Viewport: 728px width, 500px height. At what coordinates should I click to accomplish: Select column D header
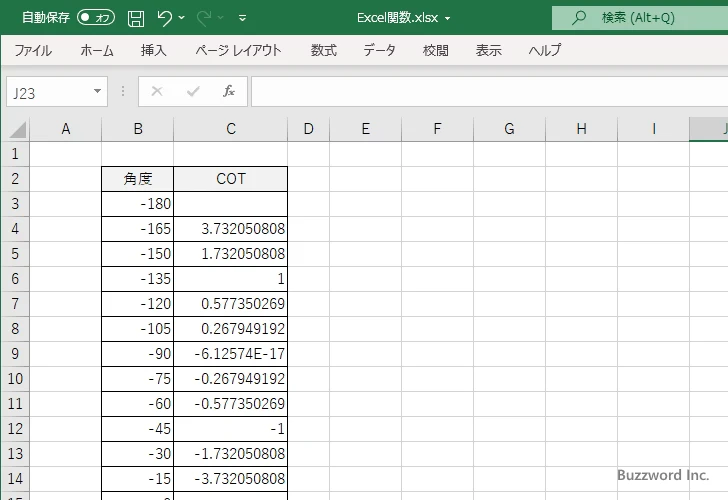[x=309, y=129]
